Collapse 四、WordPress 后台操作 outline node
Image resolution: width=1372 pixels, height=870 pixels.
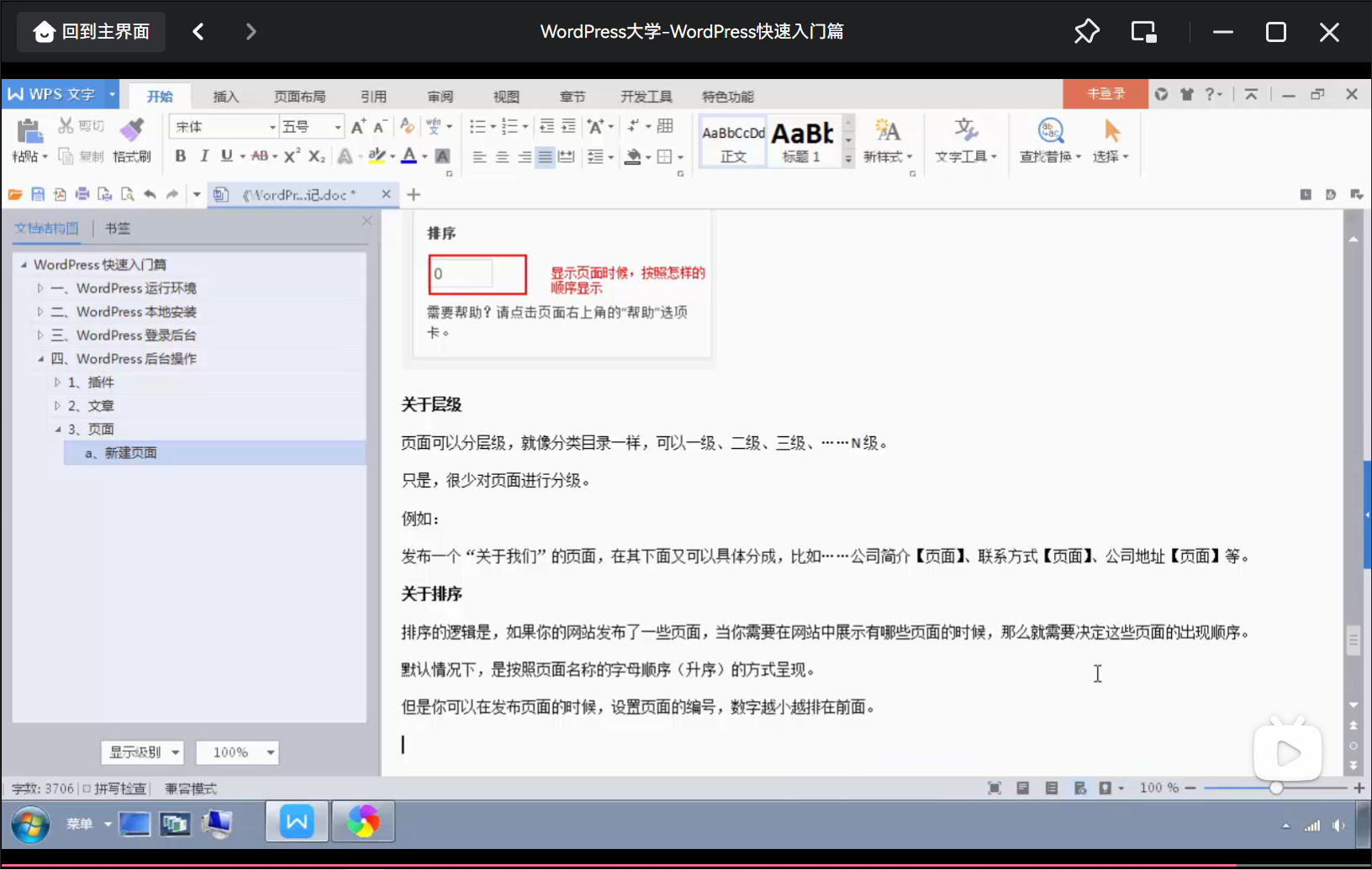click(x=40, y=359)
